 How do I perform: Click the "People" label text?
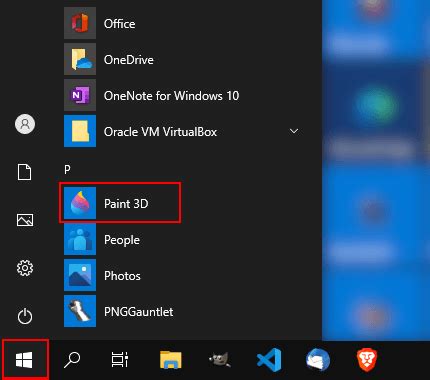click(x=122, y=240)
